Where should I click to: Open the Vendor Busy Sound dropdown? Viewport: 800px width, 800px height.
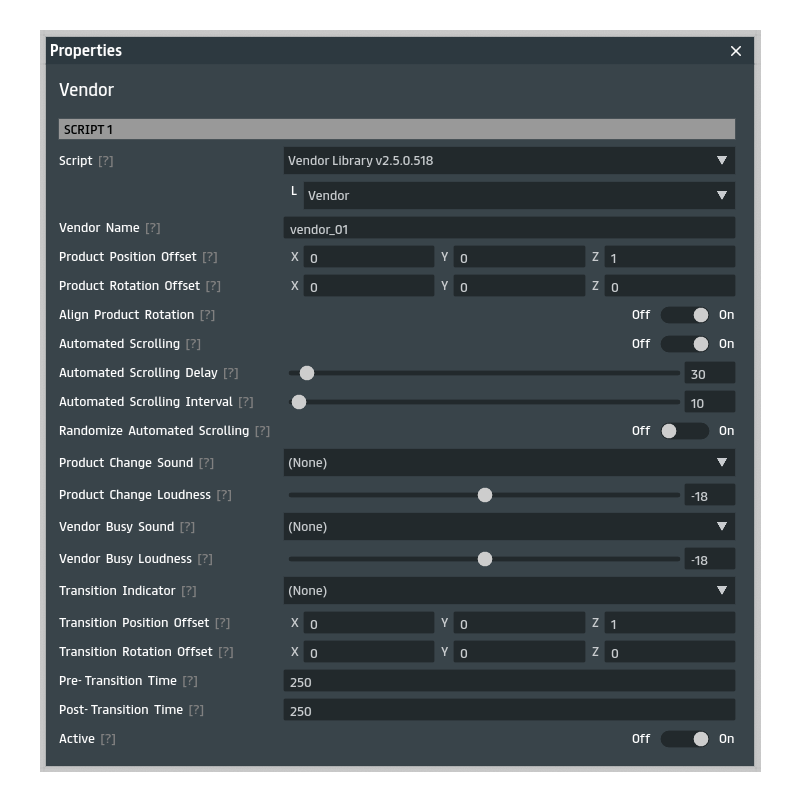(x=509, y=526)
